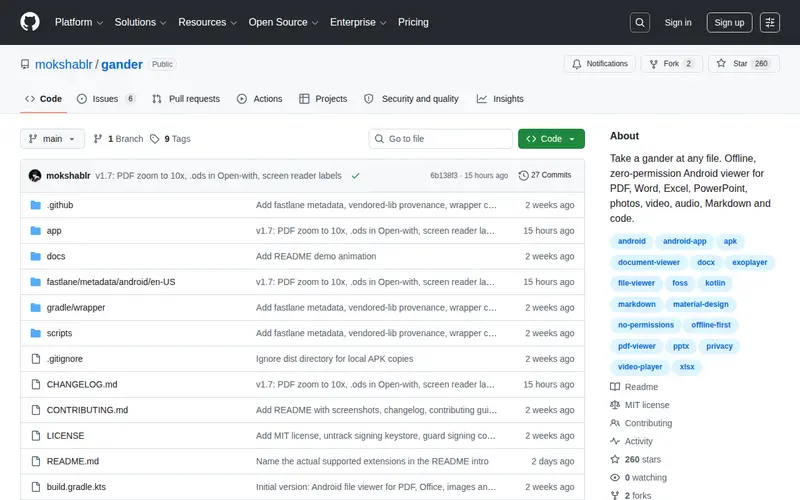800x500 pixels.
Task: Switch to the Insights tab
Action: tap(500, 99)
